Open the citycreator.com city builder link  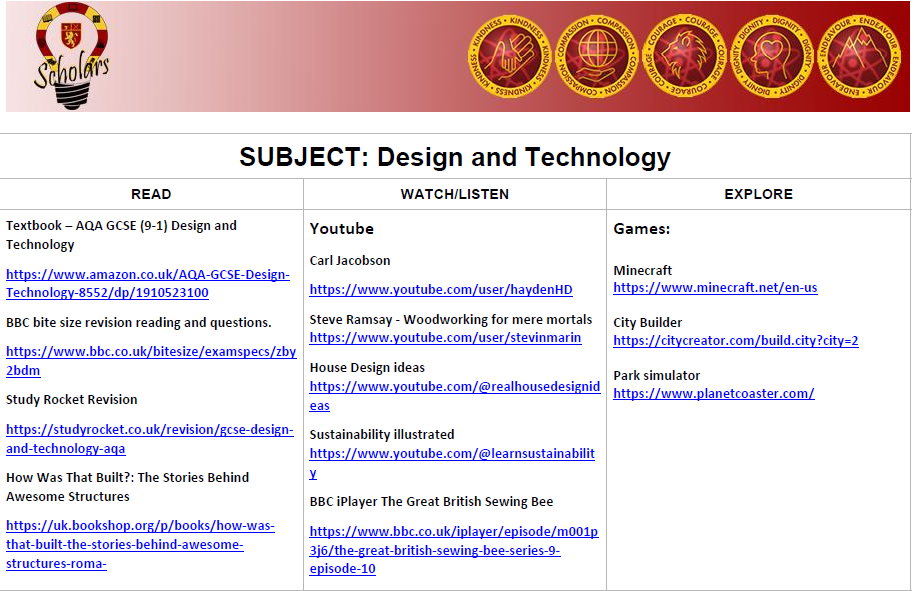pyautogui.click(x=736, y=340)
